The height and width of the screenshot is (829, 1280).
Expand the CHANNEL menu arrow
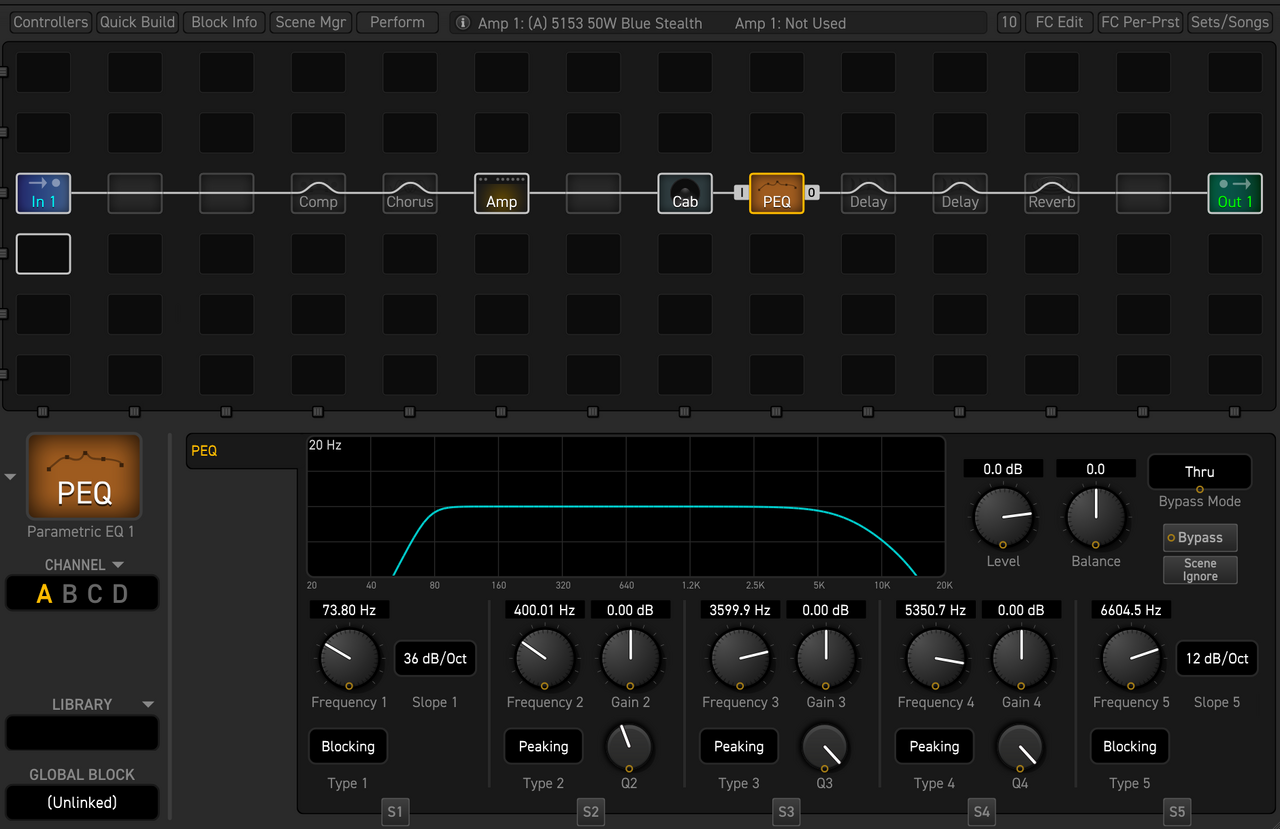pos(118,565)
